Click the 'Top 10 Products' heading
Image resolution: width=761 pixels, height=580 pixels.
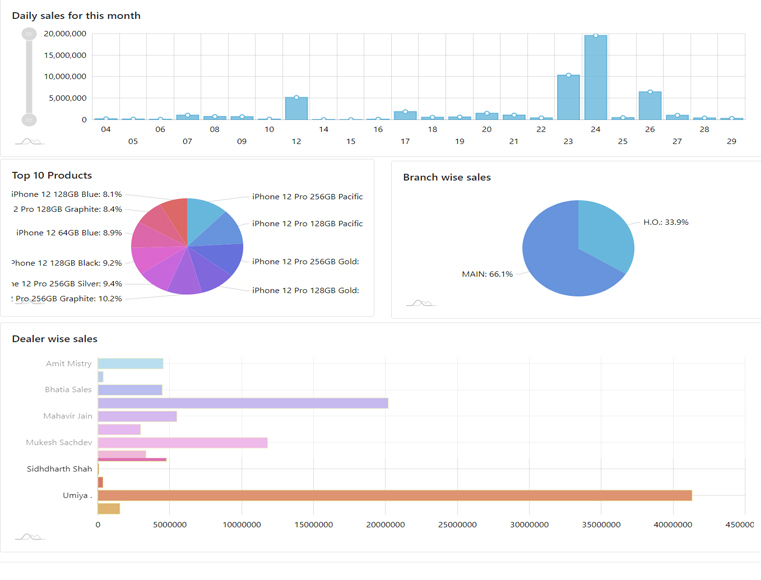click(52, 176)
